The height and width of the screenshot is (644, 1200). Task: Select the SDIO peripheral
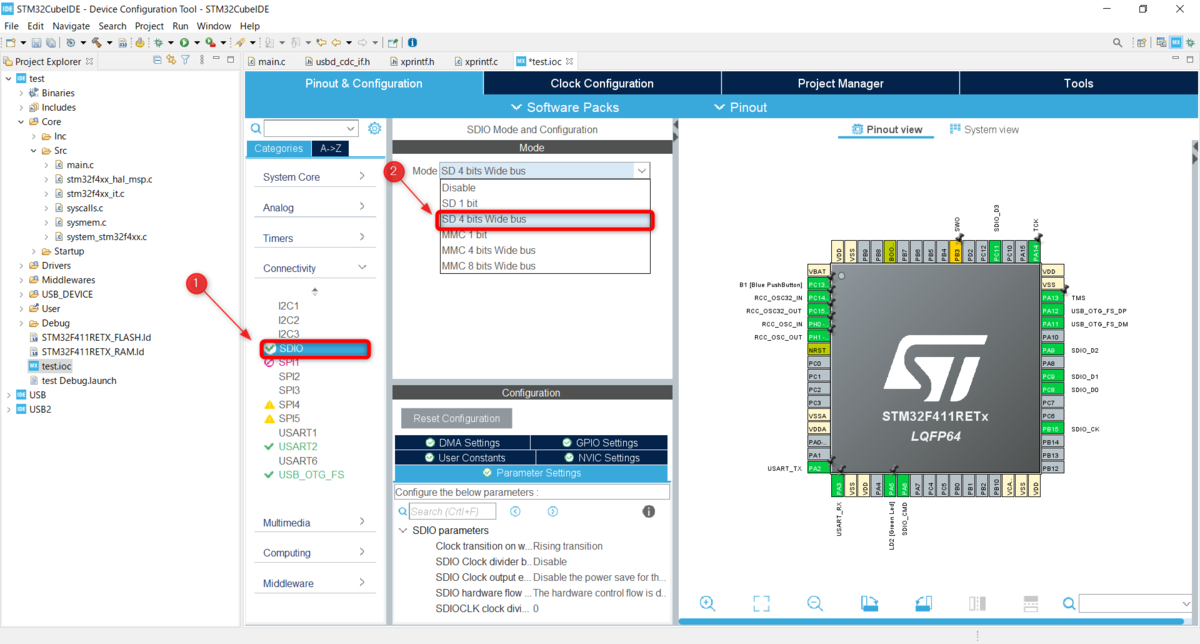(x=316, y=348)
